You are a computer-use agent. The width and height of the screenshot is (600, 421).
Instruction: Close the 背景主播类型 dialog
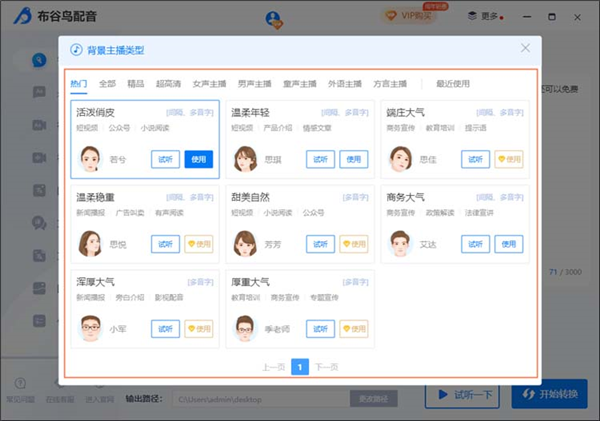(525, 48)
